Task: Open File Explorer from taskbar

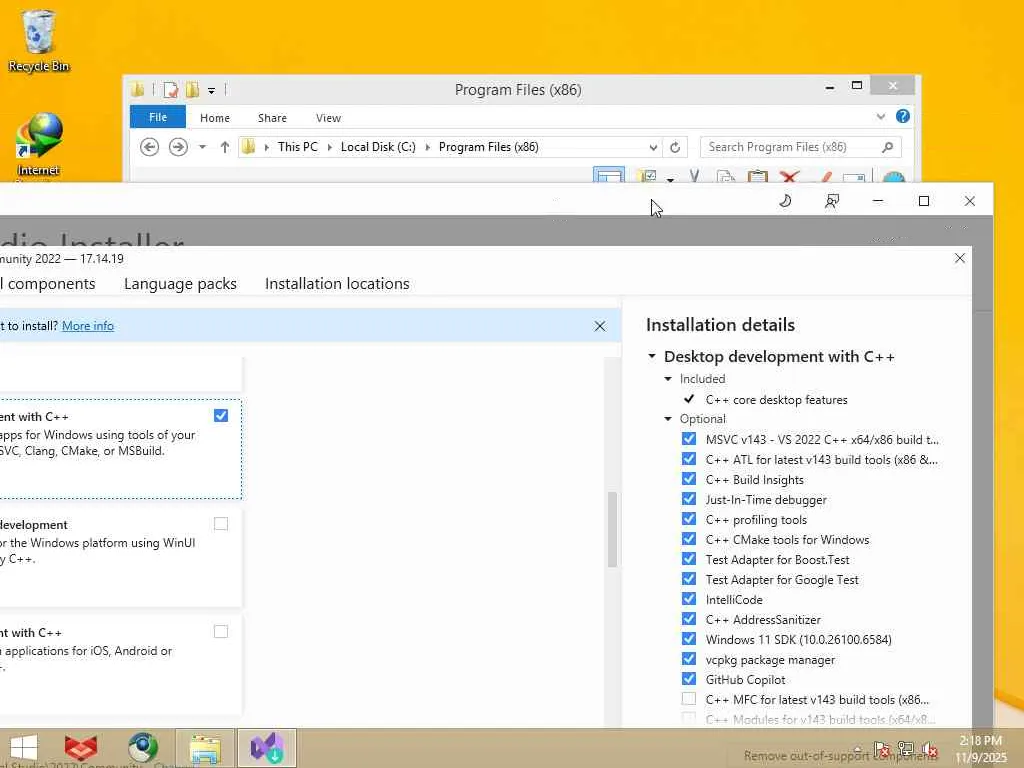Action: tap(205, 748)
